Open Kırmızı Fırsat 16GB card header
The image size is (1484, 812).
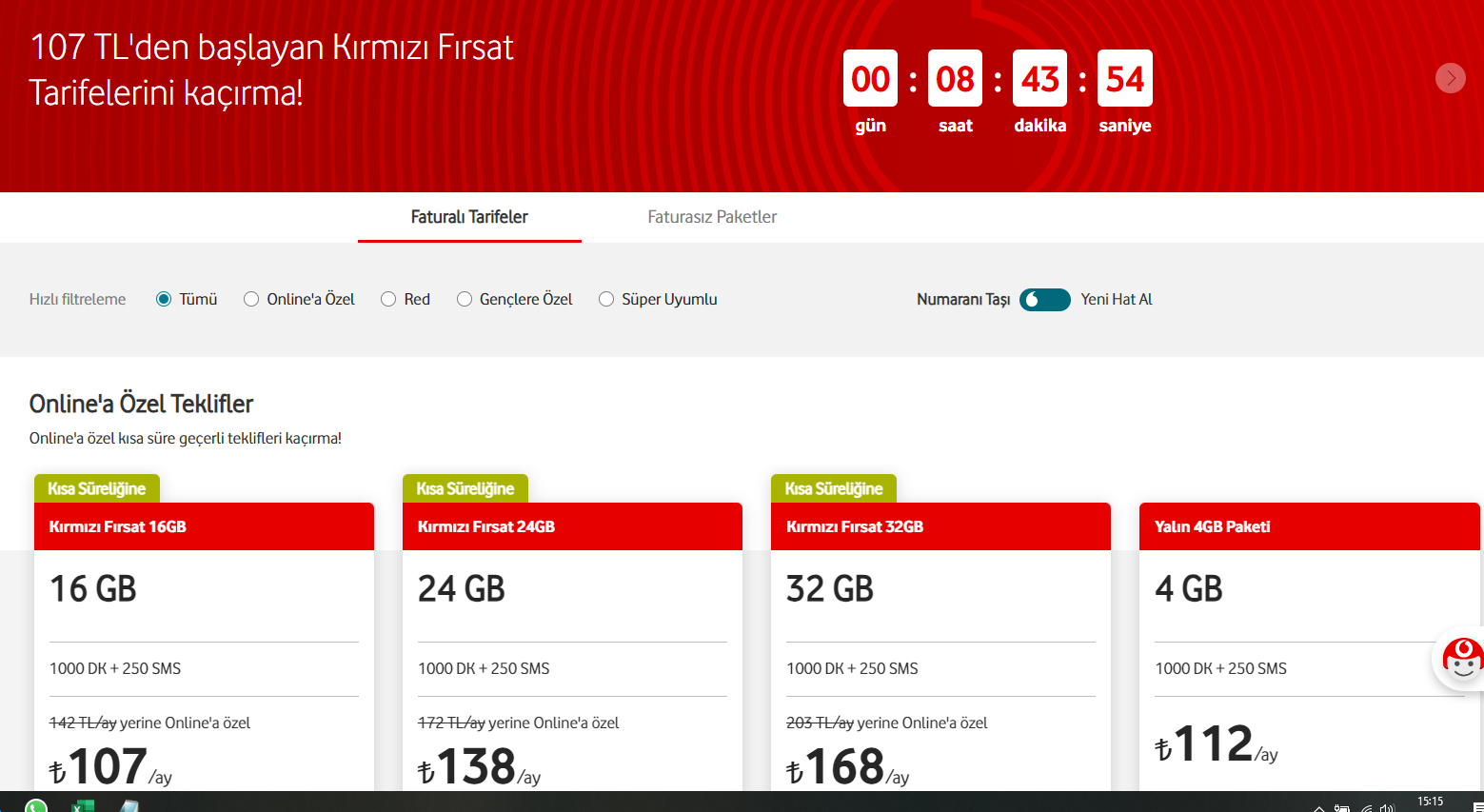[x=204, y=526]
